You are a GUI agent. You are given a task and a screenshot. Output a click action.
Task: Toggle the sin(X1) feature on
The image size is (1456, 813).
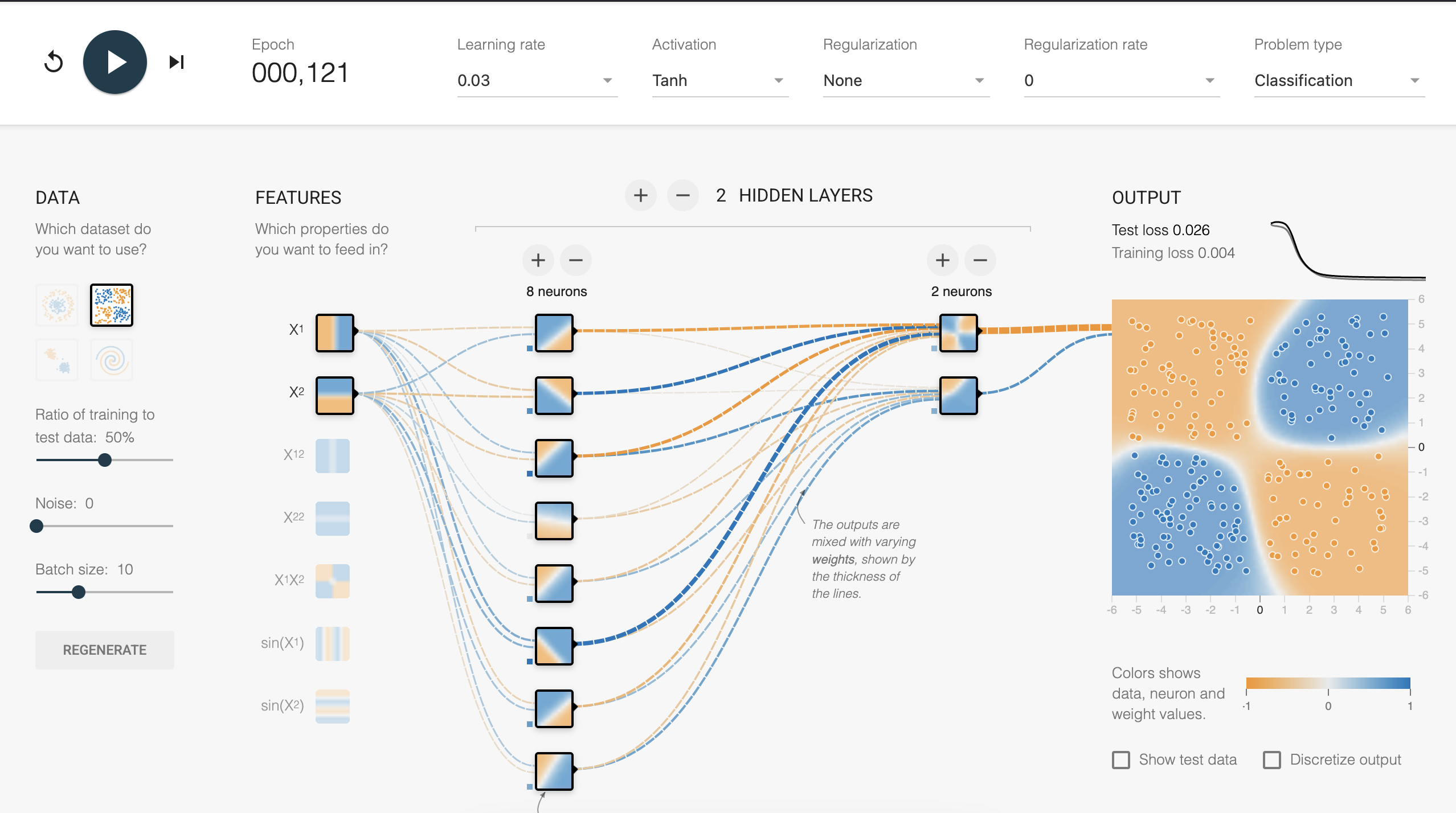[333, 643]
